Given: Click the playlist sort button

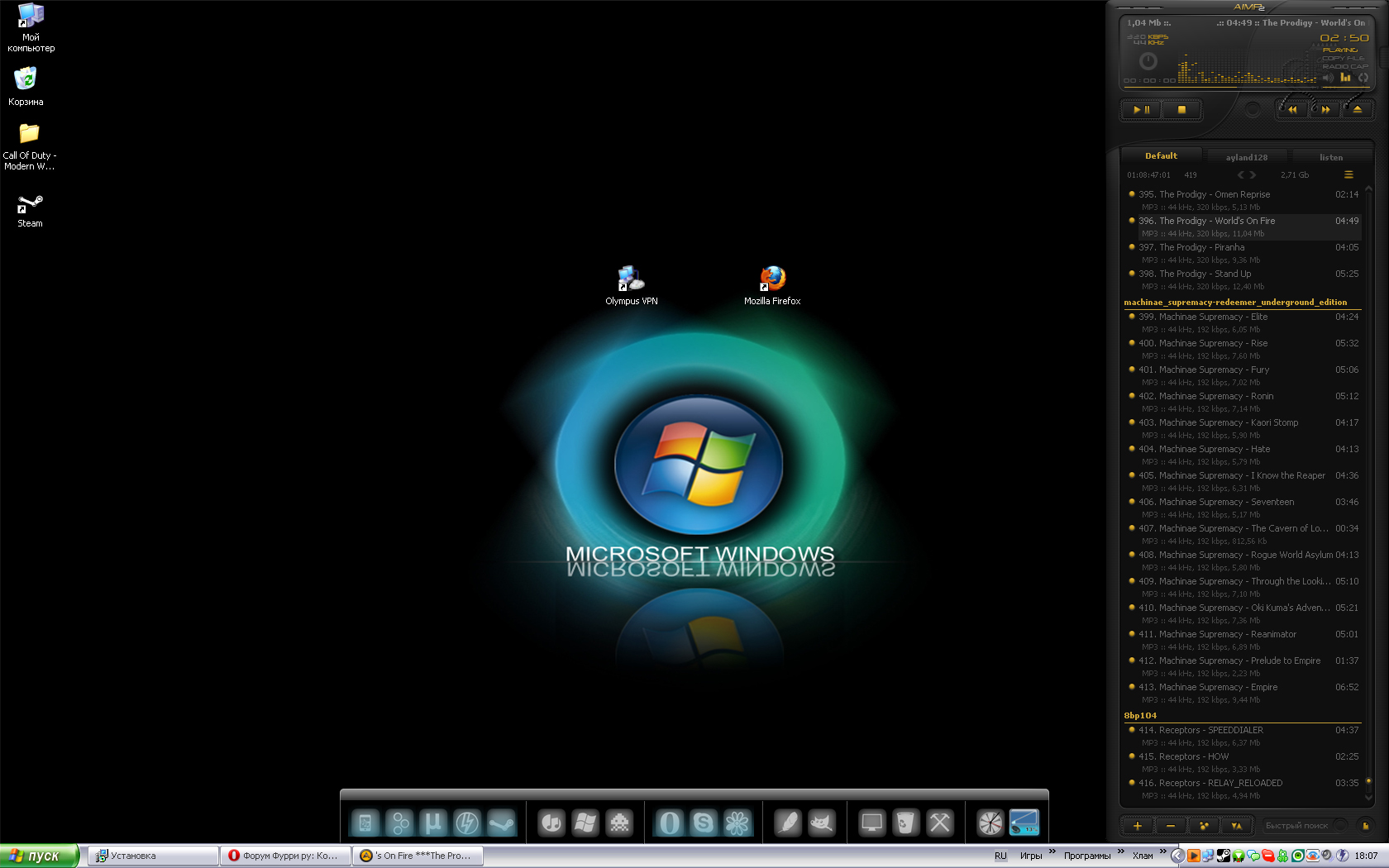Looking at the screenshot, I should (x=1236, y=825).
